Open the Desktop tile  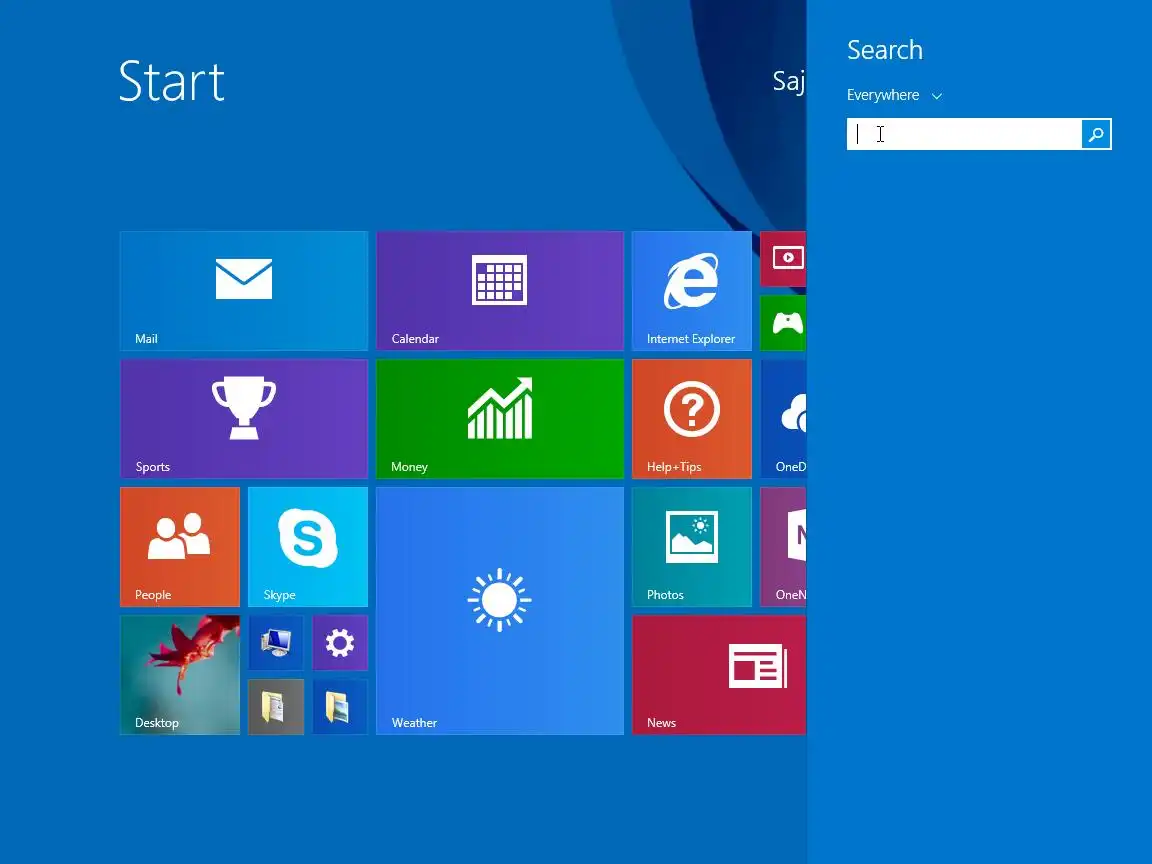[x=180, y=674]
